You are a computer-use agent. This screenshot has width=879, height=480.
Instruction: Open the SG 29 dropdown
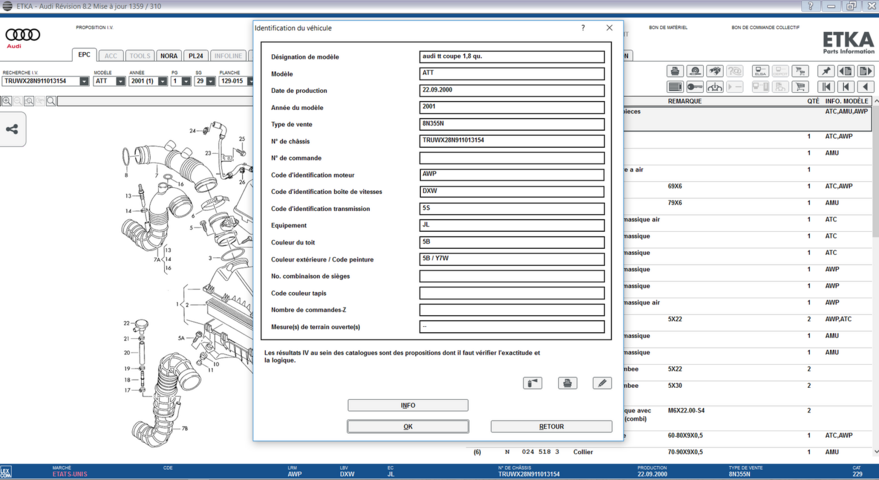point(211,81)
